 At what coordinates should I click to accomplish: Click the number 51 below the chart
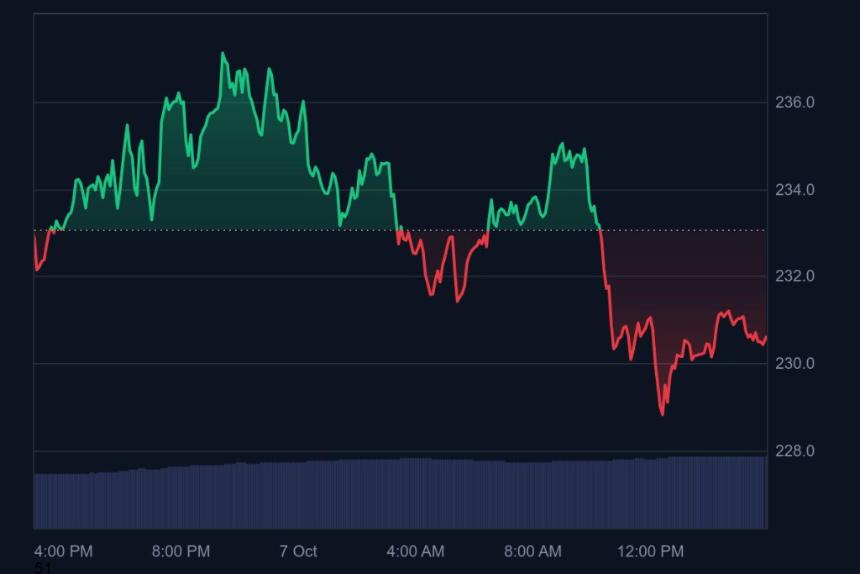tap(42, 568)
